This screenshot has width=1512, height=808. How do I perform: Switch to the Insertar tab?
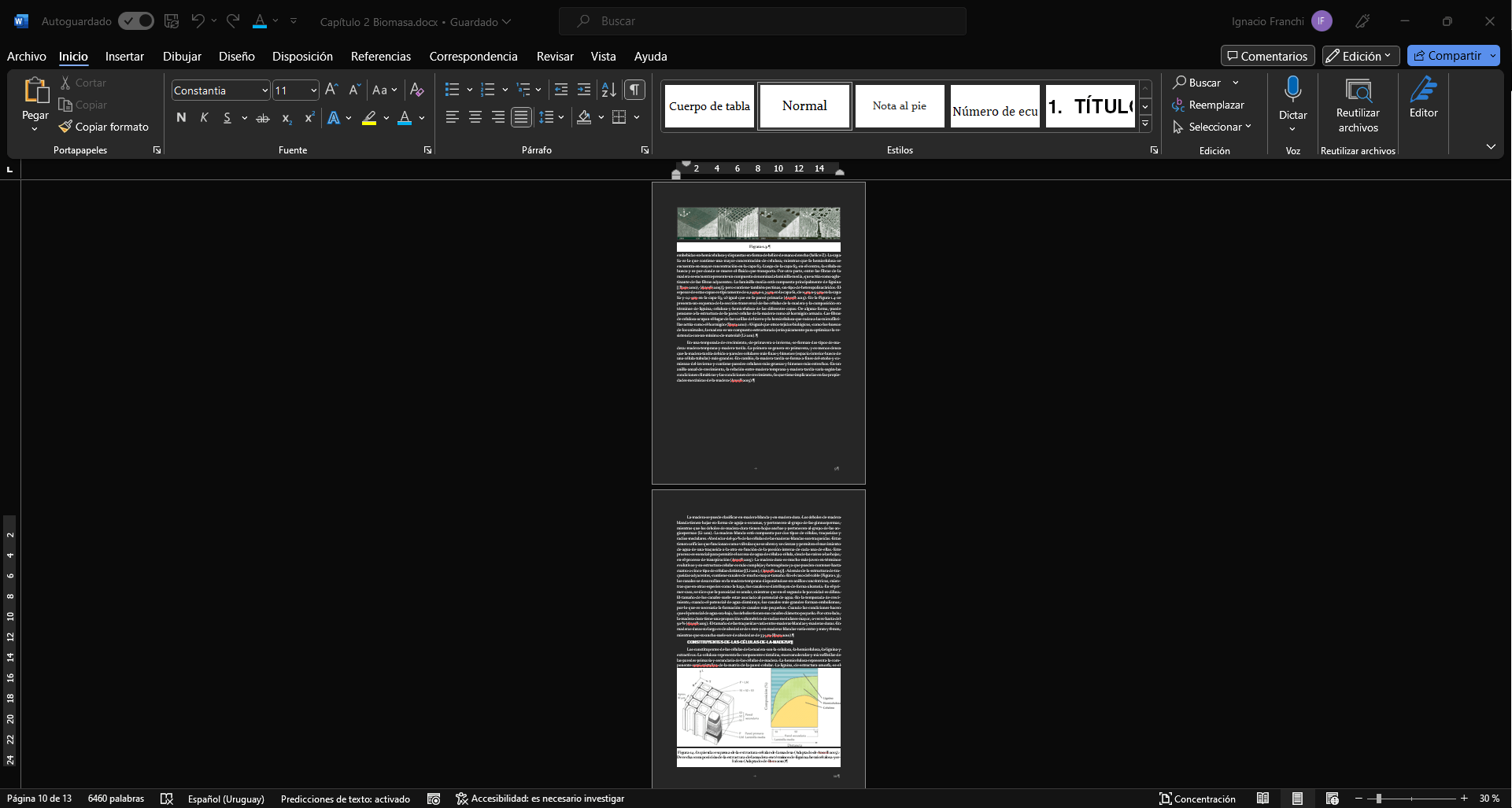[124, 57]
